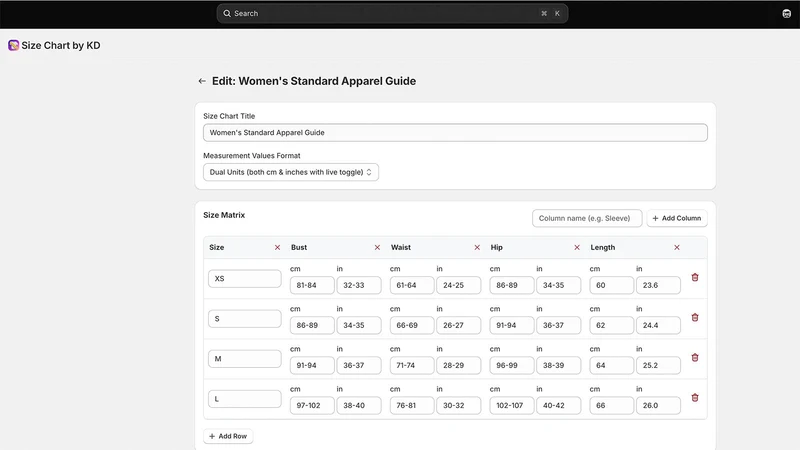800x450 pixels.
Task: Click the Length column header label
Action: 603,247
